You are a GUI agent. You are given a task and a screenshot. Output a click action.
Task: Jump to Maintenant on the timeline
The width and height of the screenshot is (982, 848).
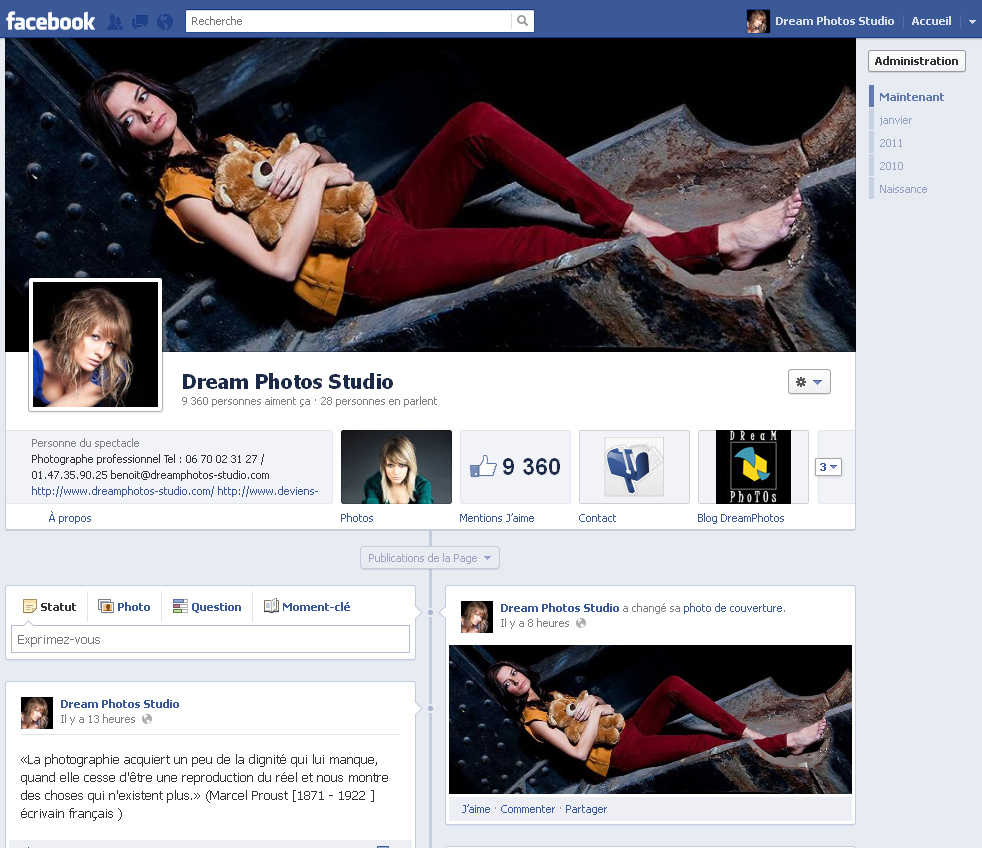click(x=911, y=97)
